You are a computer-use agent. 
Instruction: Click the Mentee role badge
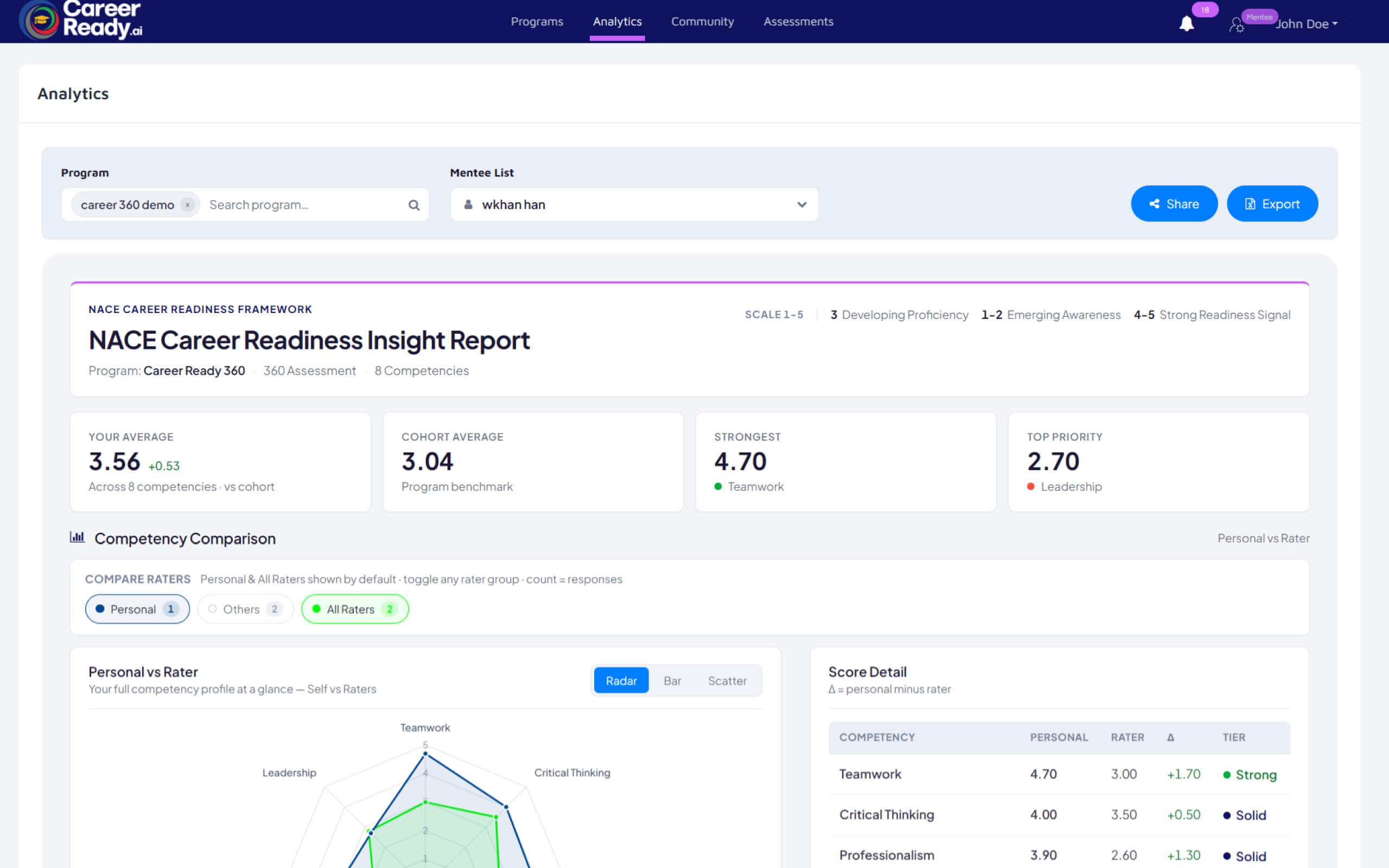(x=1259, y=17)
